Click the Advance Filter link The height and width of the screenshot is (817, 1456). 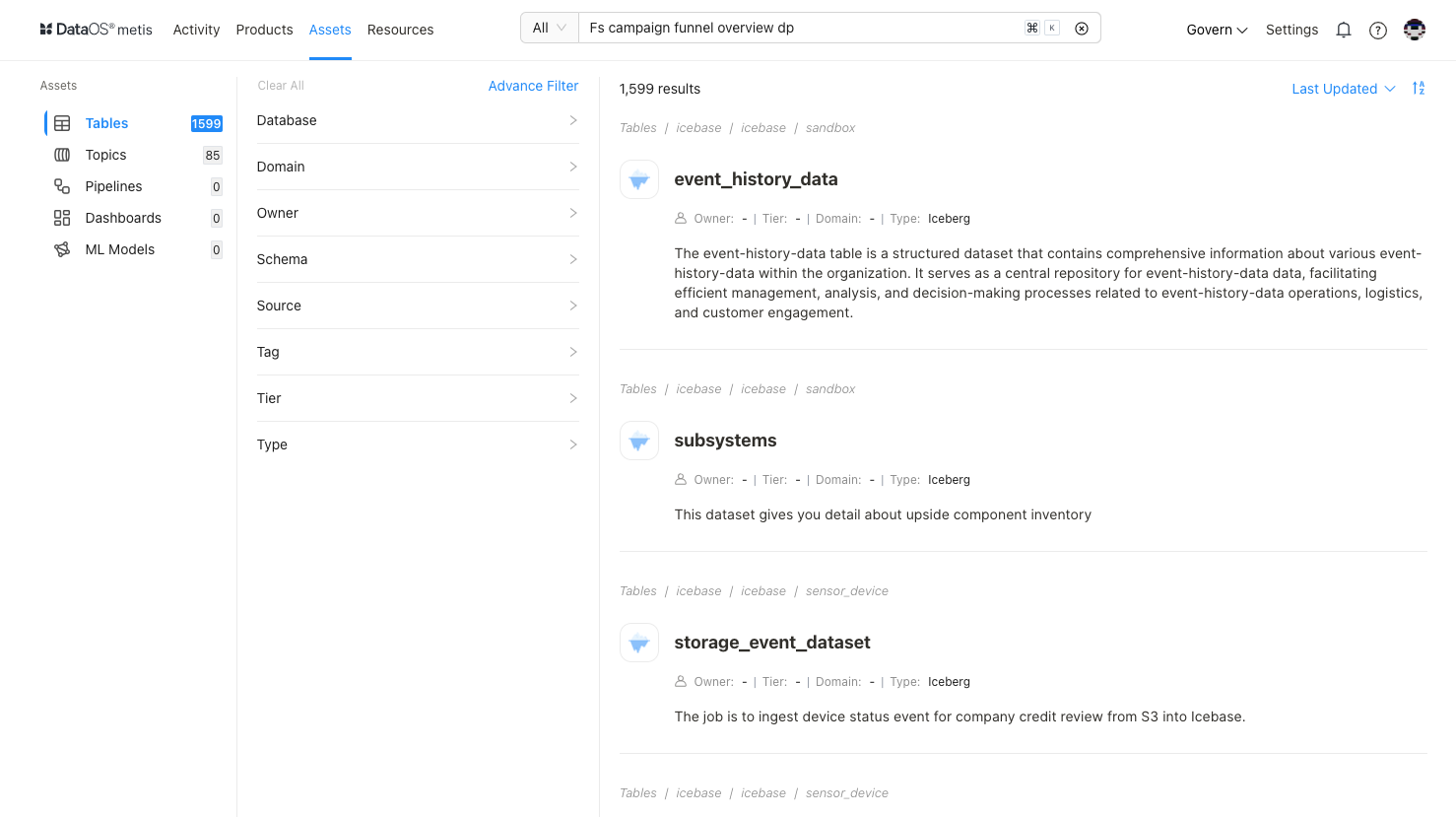pos(533,86)
